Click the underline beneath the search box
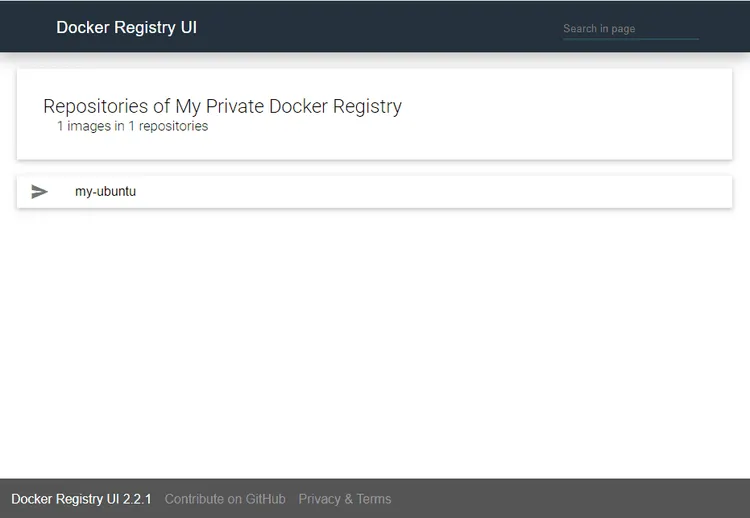Viewport: 750px width, 518px height. point(630,39)
